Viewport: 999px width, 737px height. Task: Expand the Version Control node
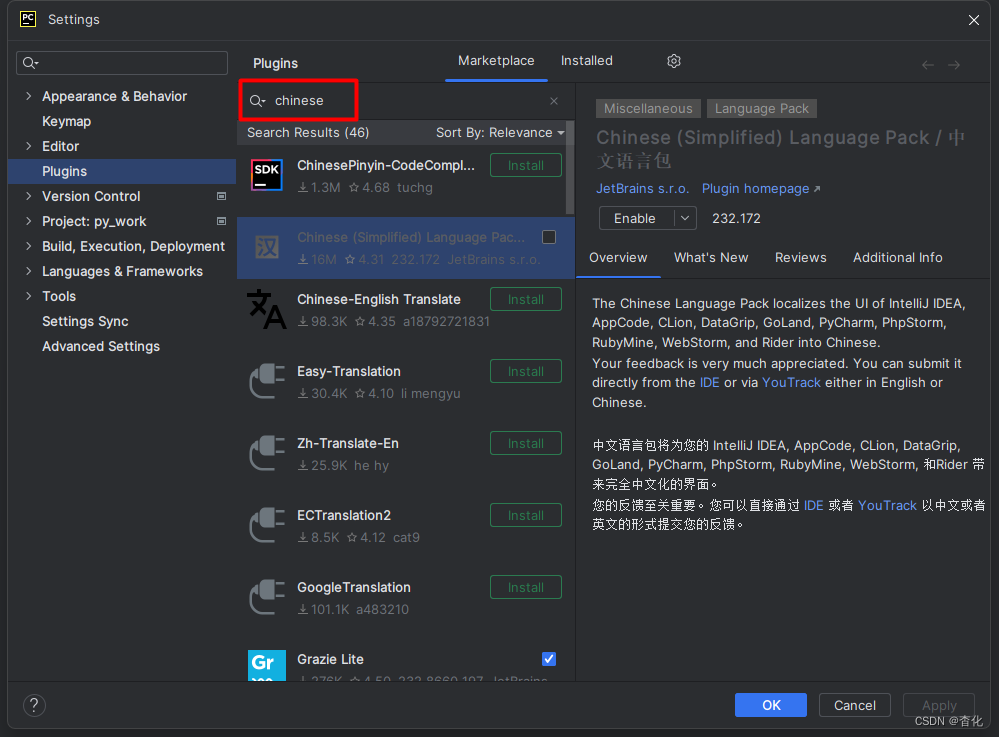(28, 196)
